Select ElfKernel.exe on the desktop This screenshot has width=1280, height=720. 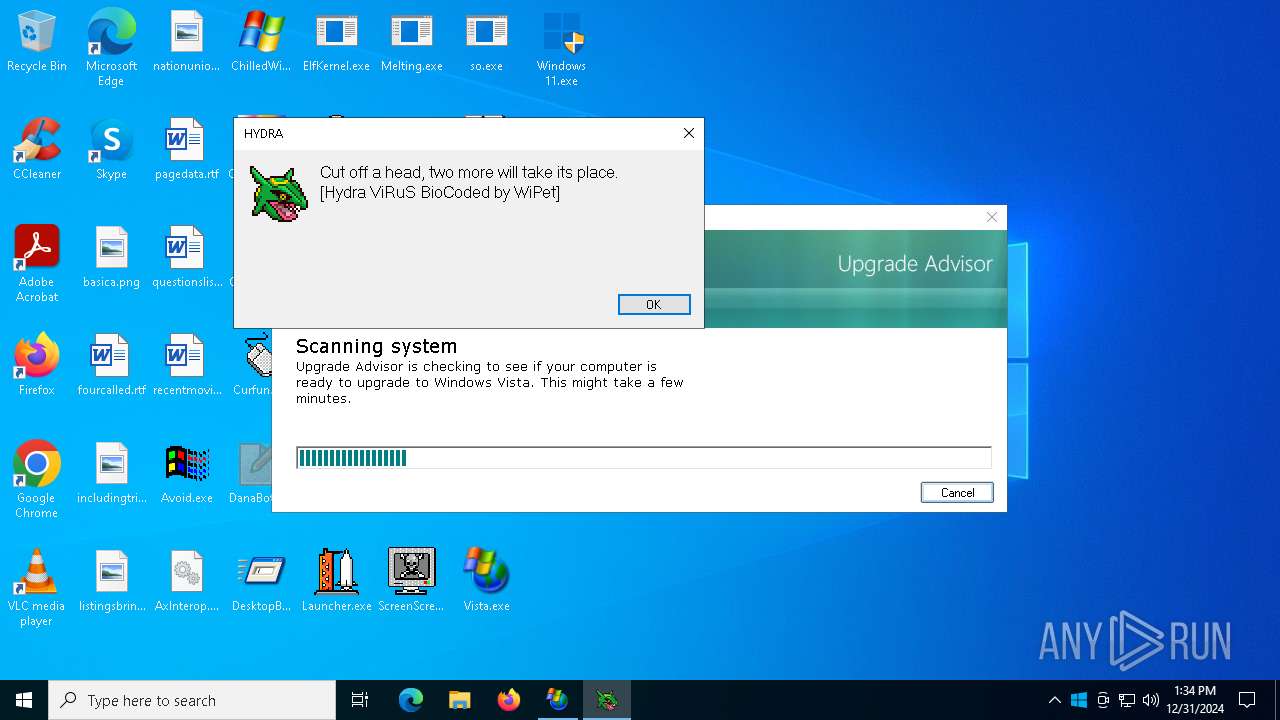[x=336, y=42]
